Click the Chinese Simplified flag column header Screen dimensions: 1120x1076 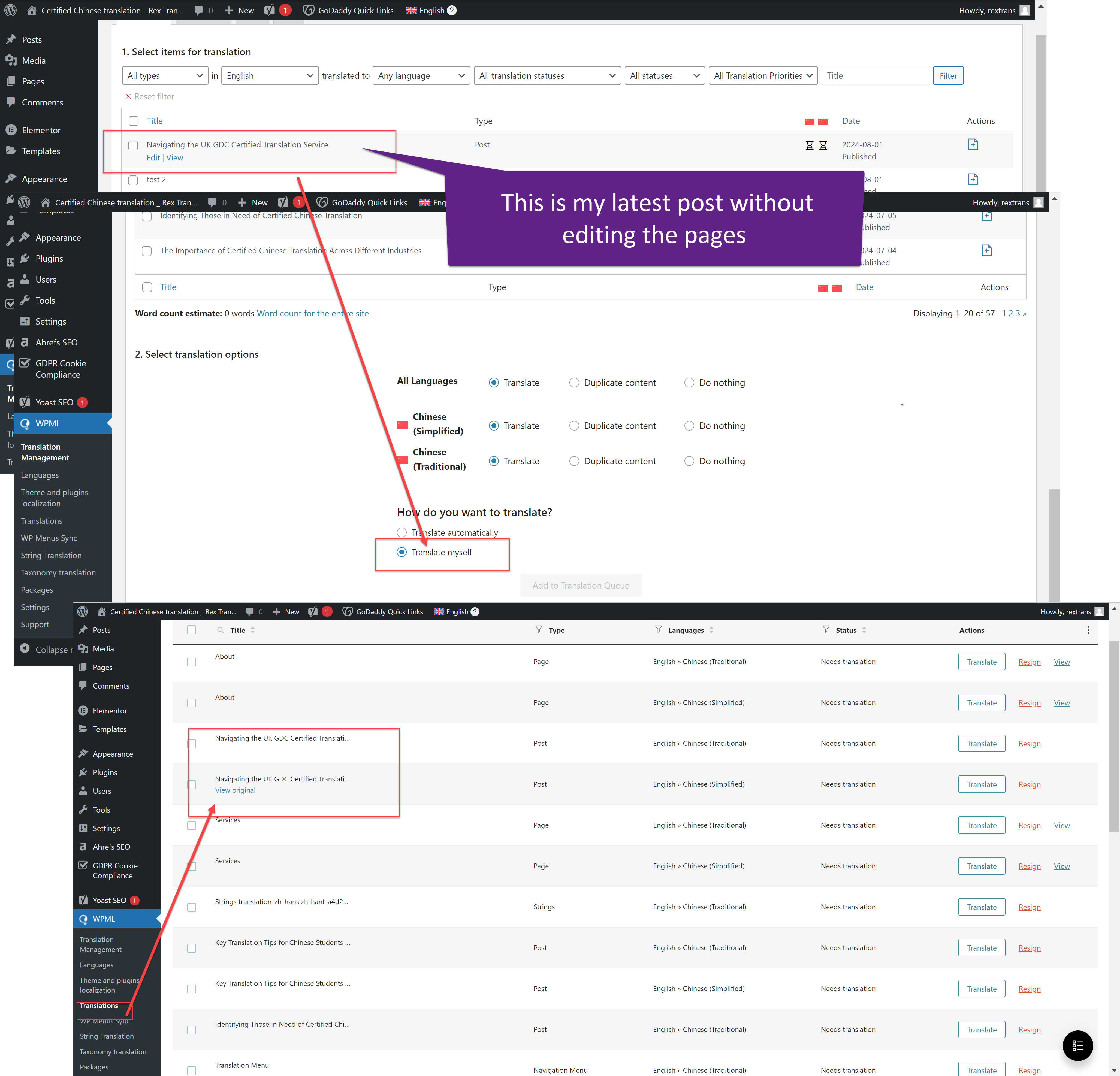[x=809, y=122]
